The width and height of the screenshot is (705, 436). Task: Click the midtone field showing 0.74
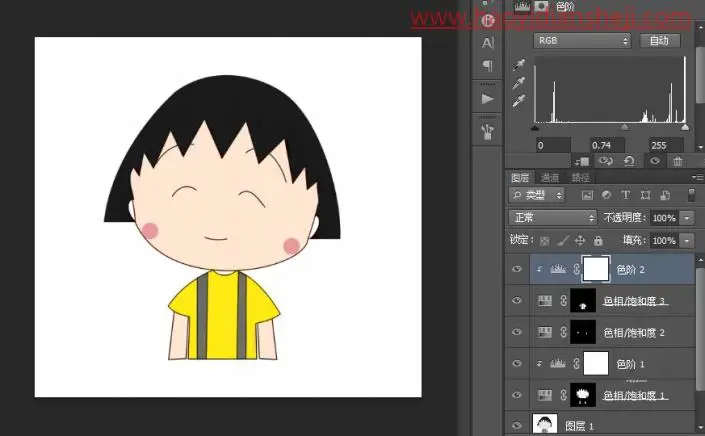[607, 145]
